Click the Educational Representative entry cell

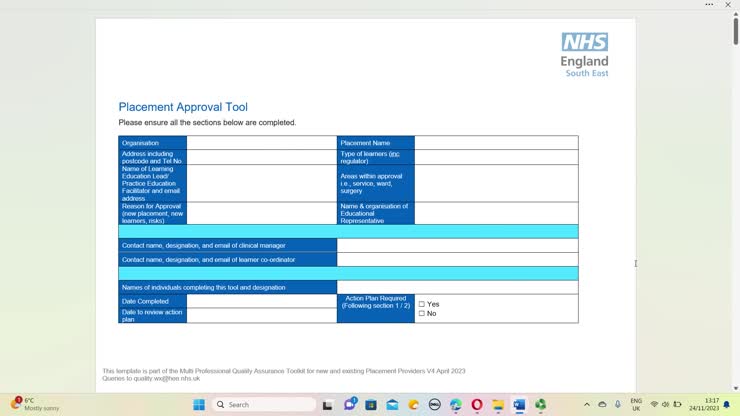tap(496, 213)
